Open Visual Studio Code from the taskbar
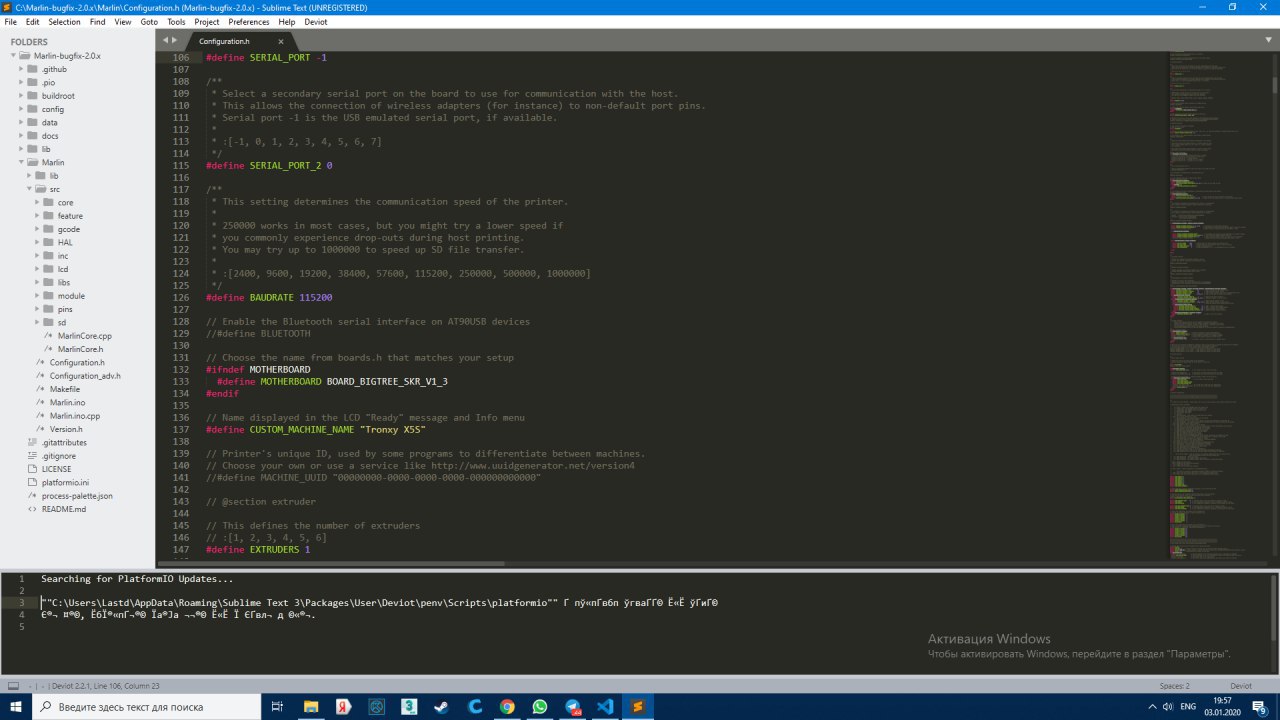Viewport: 1280px width, 720px height. 605,706
